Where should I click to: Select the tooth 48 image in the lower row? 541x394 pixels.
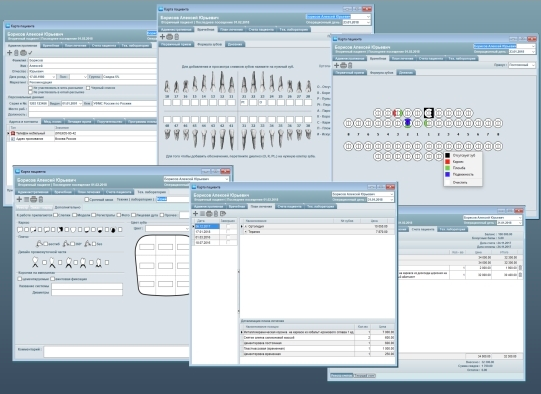(167, 135)
